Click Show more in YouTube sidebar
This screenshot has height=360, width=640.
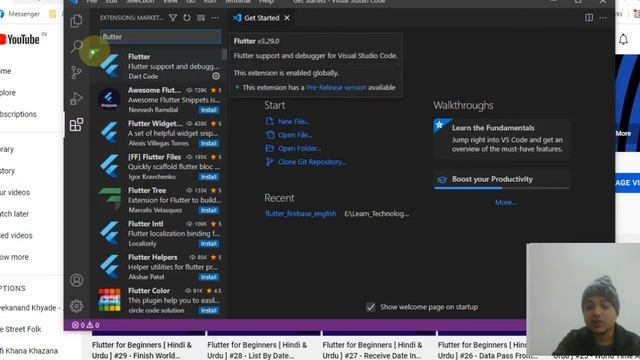pos(14,257)
